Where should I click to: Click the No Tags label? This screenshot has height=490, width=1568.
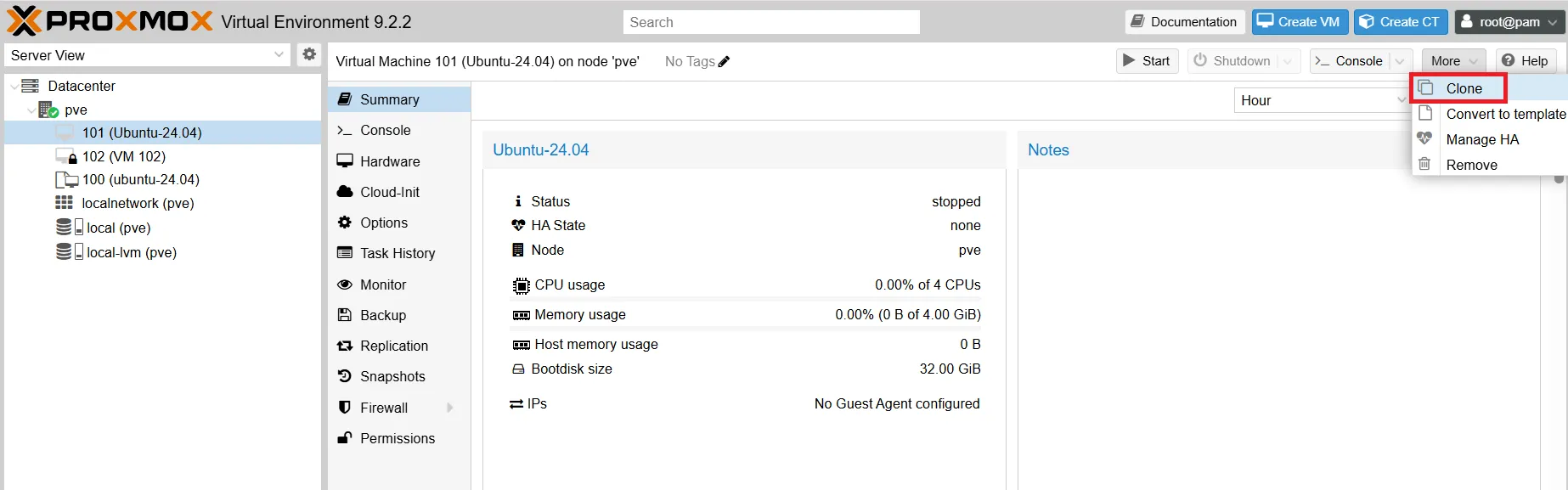click(x=690, y=61)
